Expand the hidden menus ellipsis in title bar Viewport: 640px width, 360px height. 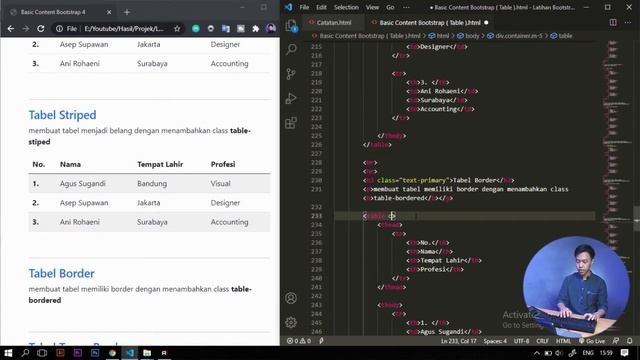(406, 7)
